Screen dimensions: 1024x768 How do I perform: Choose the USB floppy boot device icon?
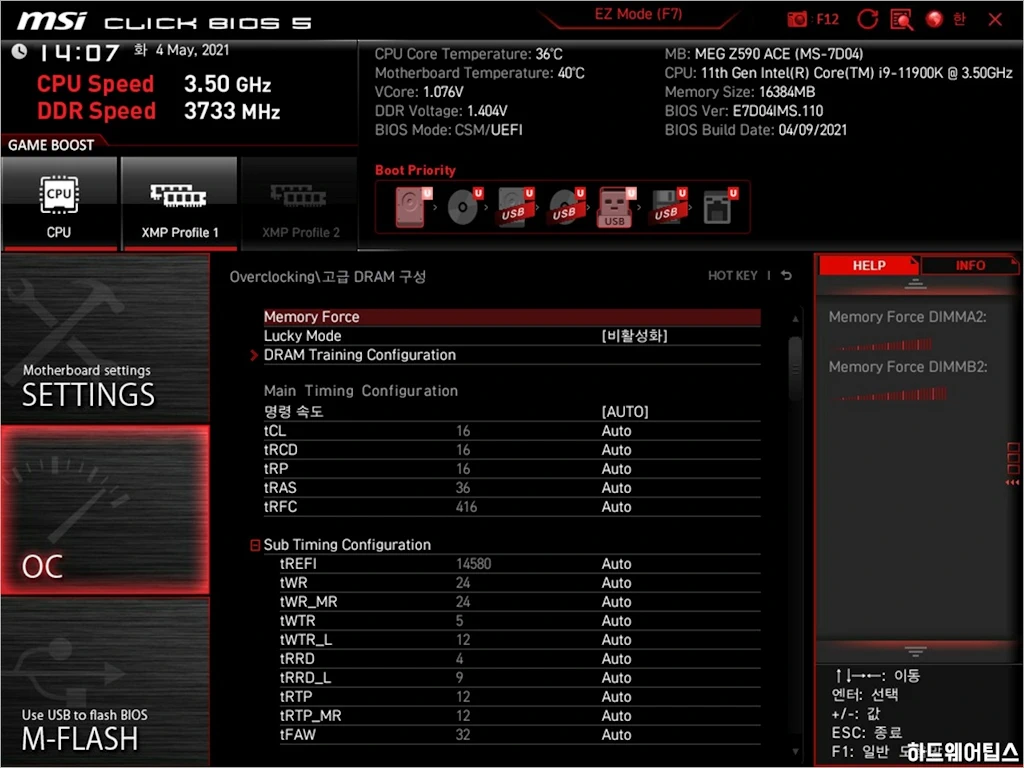pyautogui.click(x=668, y=208)
